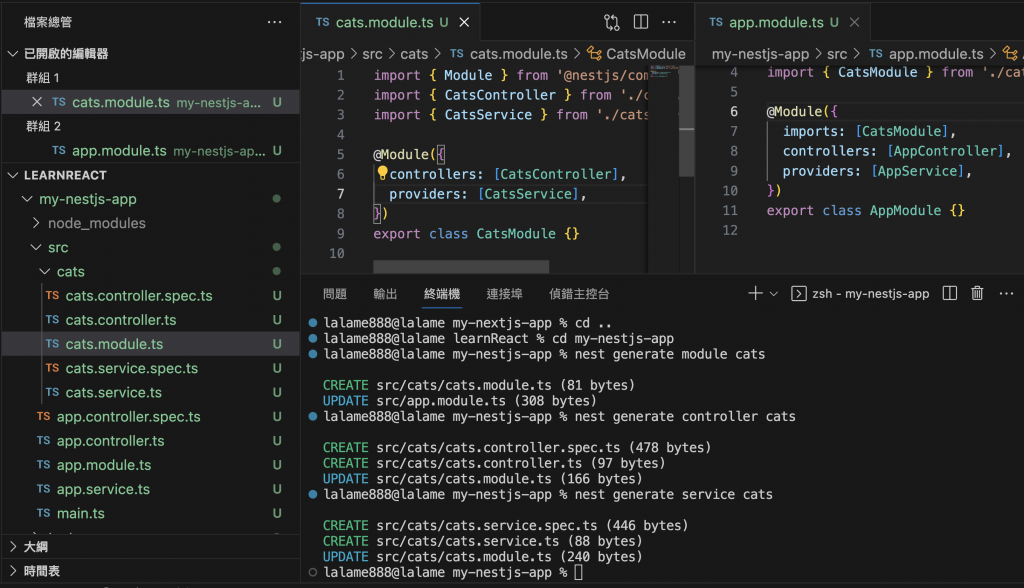This screenshot has width=1024, height=588.
Task: Click 群組 2 editor group label
Action: tap(43, 126)
